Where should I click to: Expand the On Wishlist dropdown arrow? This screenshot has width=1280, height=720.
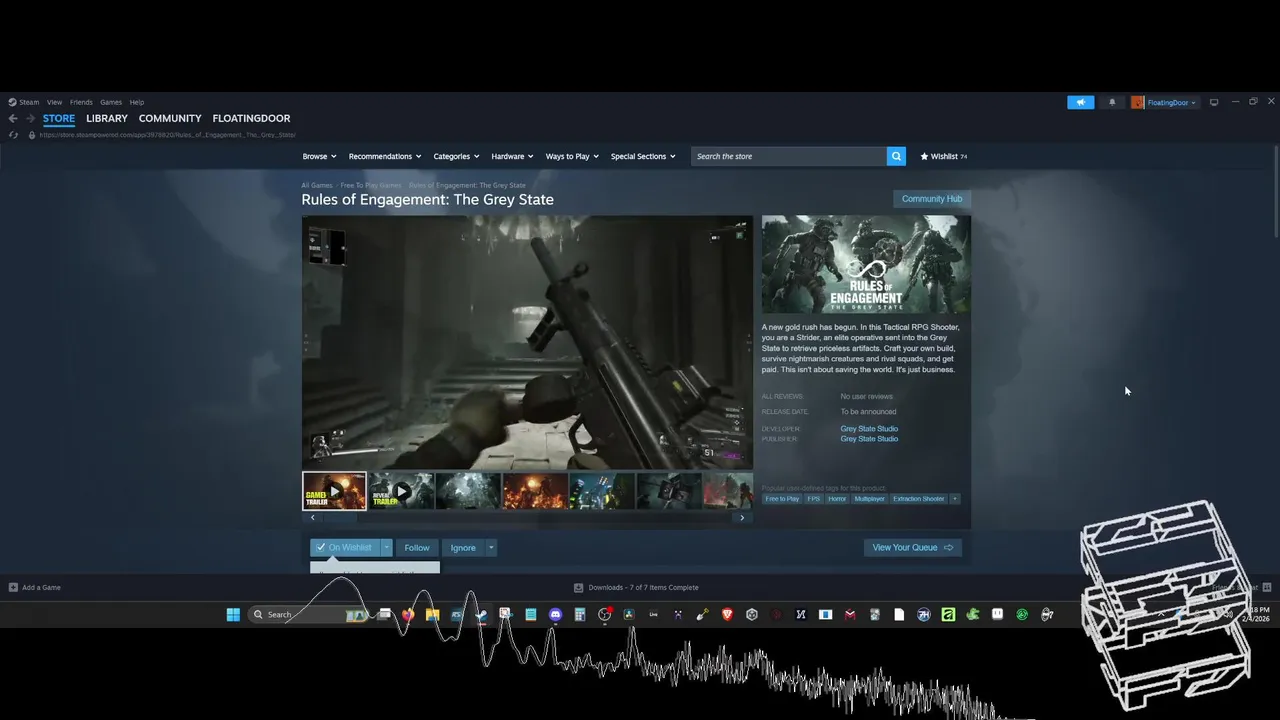[386, 547]
